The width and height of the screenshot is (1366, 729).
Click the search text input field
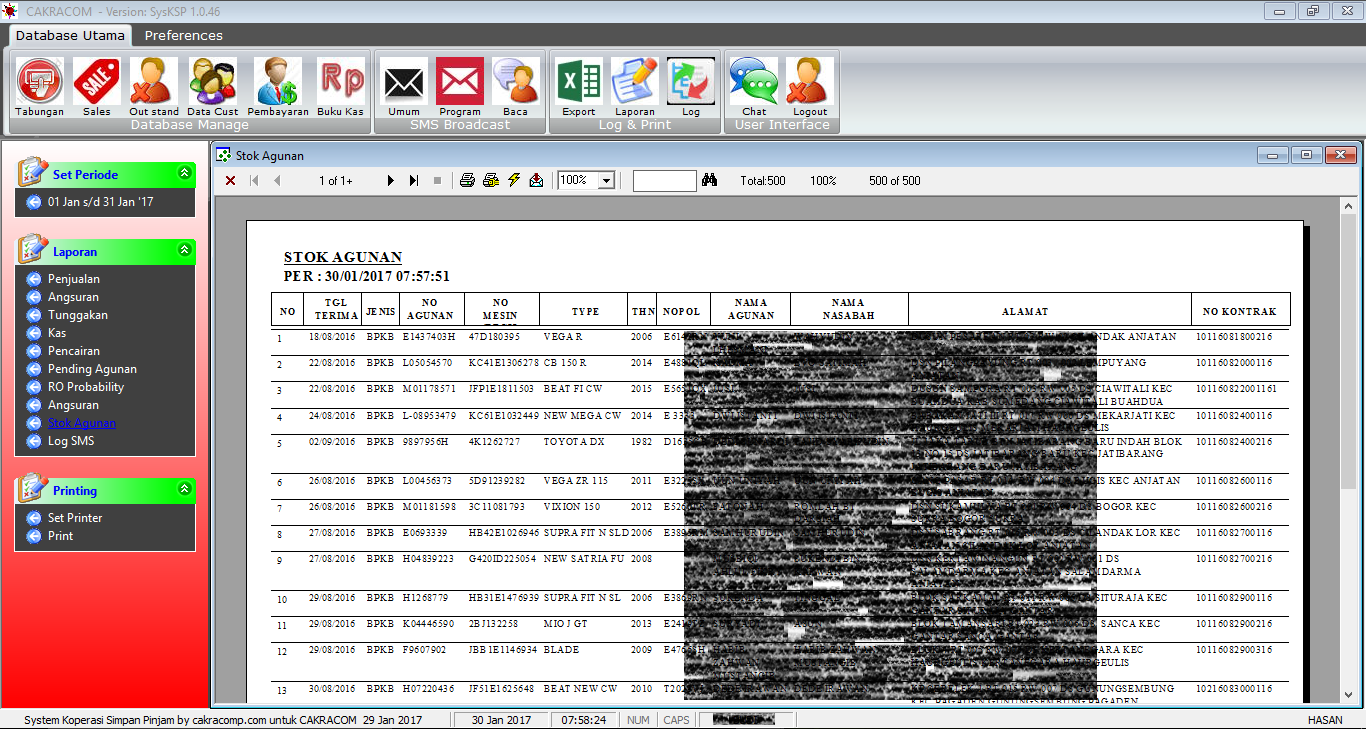click(x=664, y=181)
